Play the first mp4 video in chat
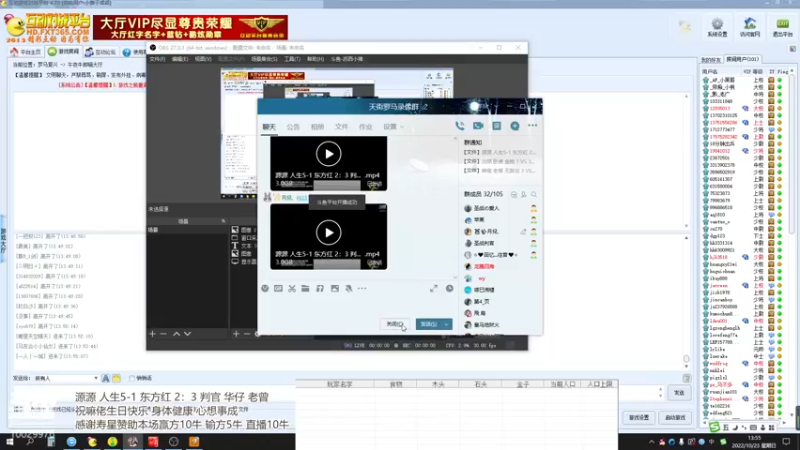This screenshot has width=800, height=450. pyautogui.click(x=329, y=154)
